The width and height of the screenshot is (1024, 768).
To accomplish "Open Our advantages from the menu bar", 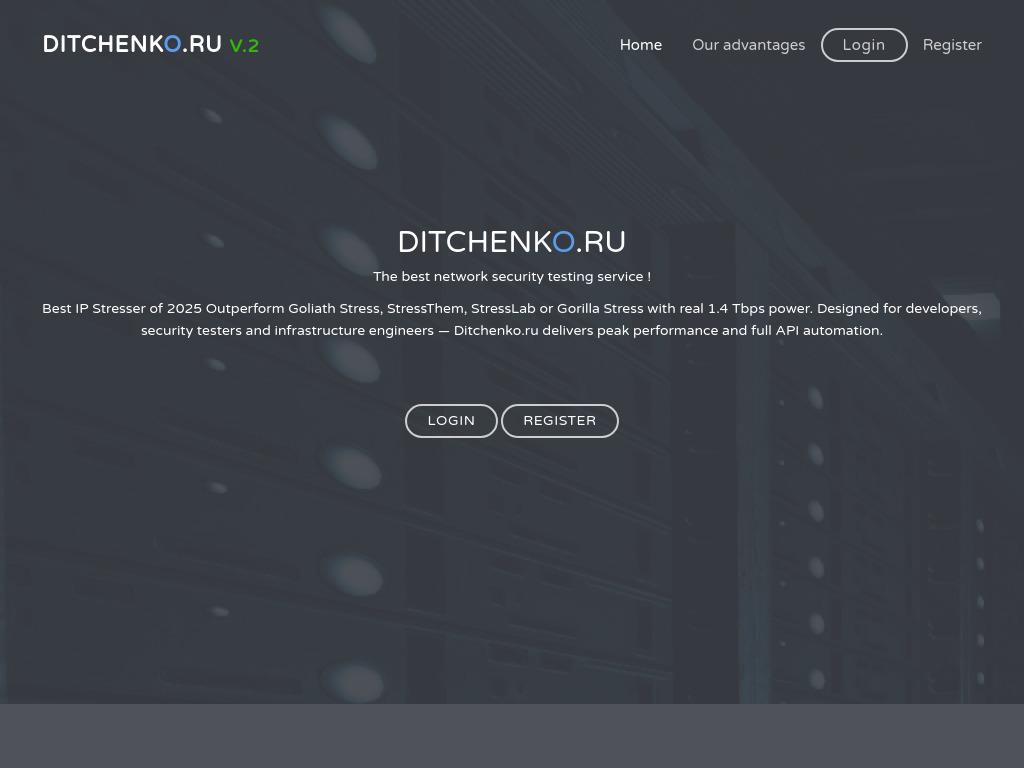I will pyautogui.click(x=748, y=45).
